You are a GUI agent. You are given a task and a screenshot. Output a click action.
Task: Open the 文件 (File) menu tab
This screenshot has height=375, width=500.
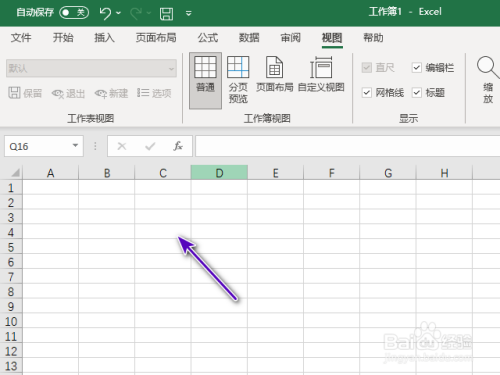click(21, 38)
